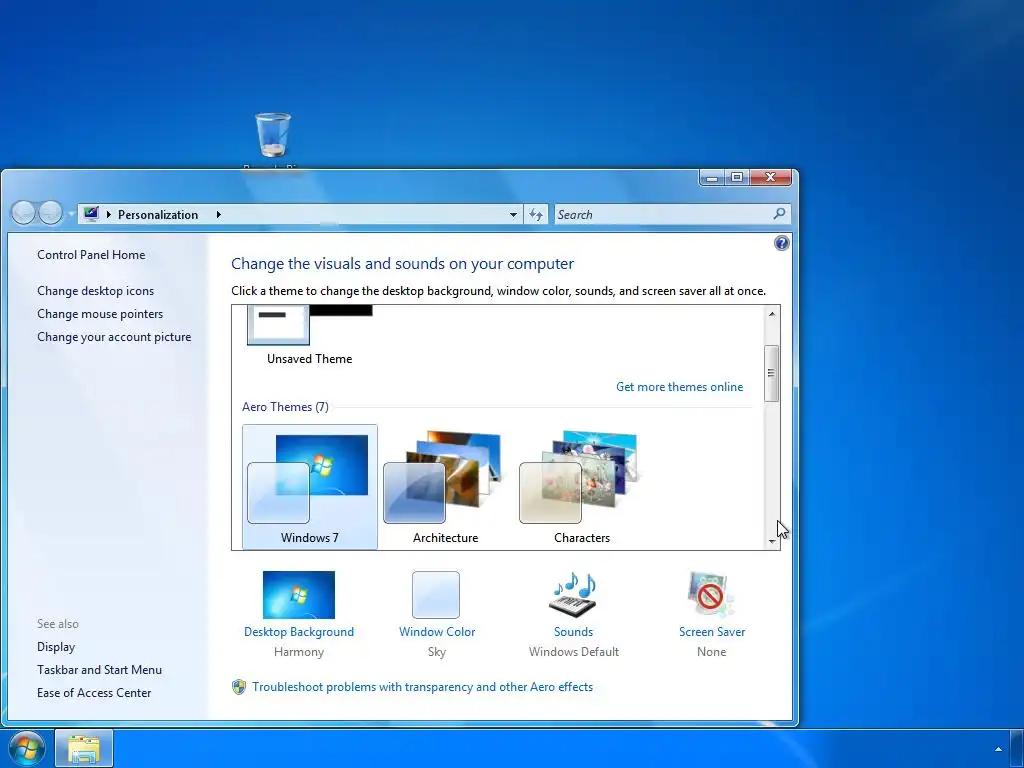Open the Recycle Bin desktop icon
Image resolution: width=1024 pixels, height=768 pixels.
coord(273,135)
